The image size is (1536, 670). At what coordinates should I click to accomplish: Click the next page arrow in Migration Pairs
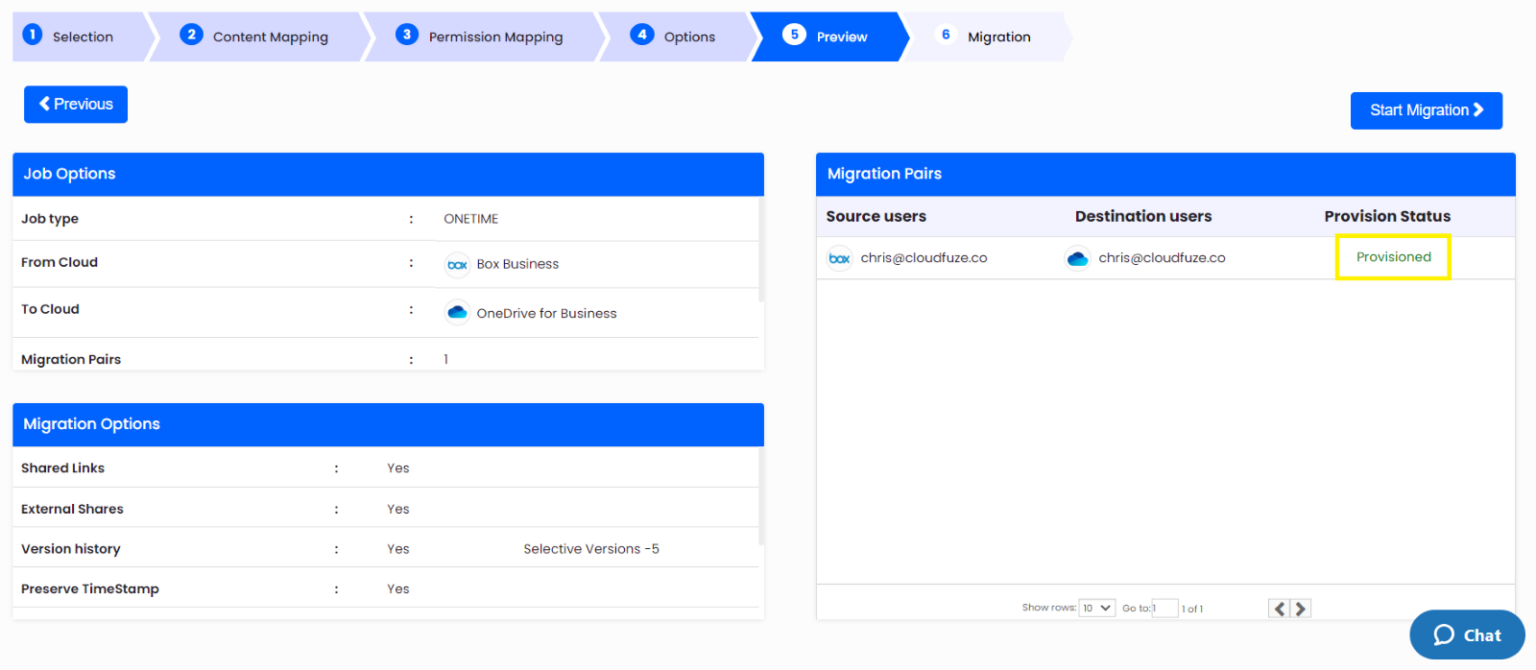(1301, 608)
